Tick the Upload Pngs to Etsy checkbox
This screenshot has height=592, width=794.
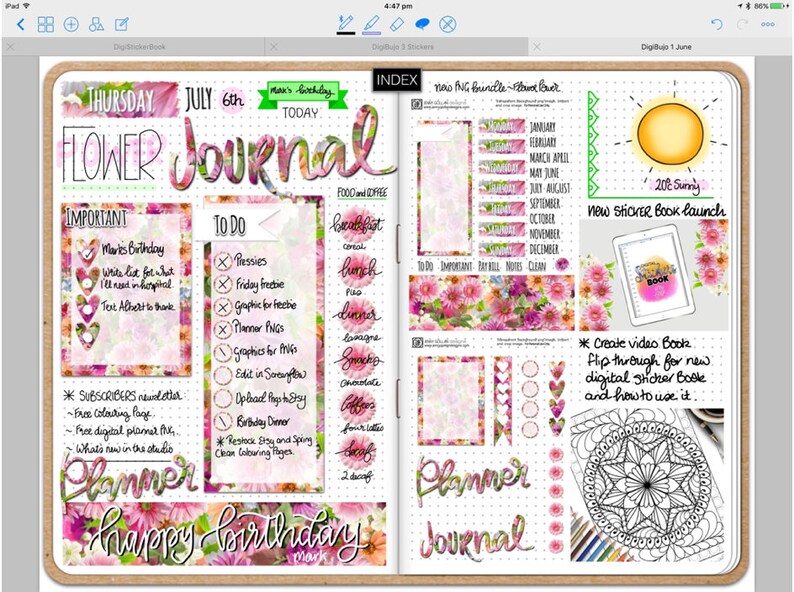click(222, 398)
